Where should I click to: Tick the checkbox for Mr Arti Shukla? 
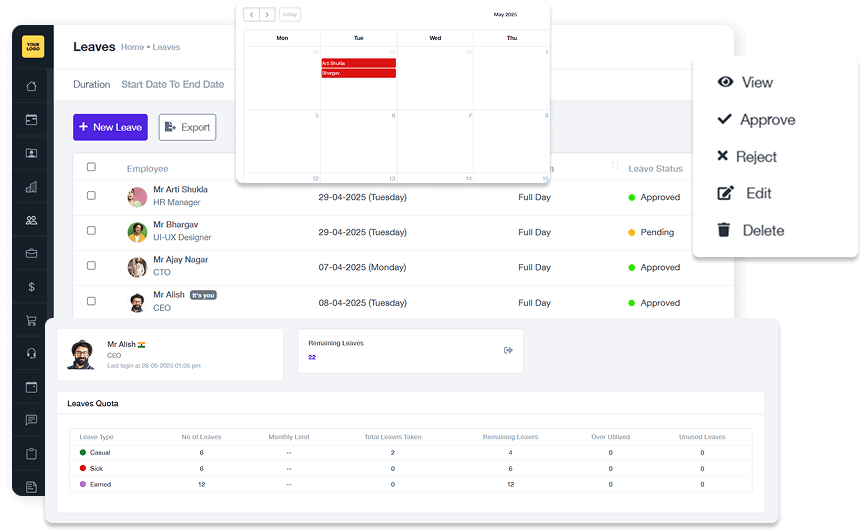click(91, 195)
